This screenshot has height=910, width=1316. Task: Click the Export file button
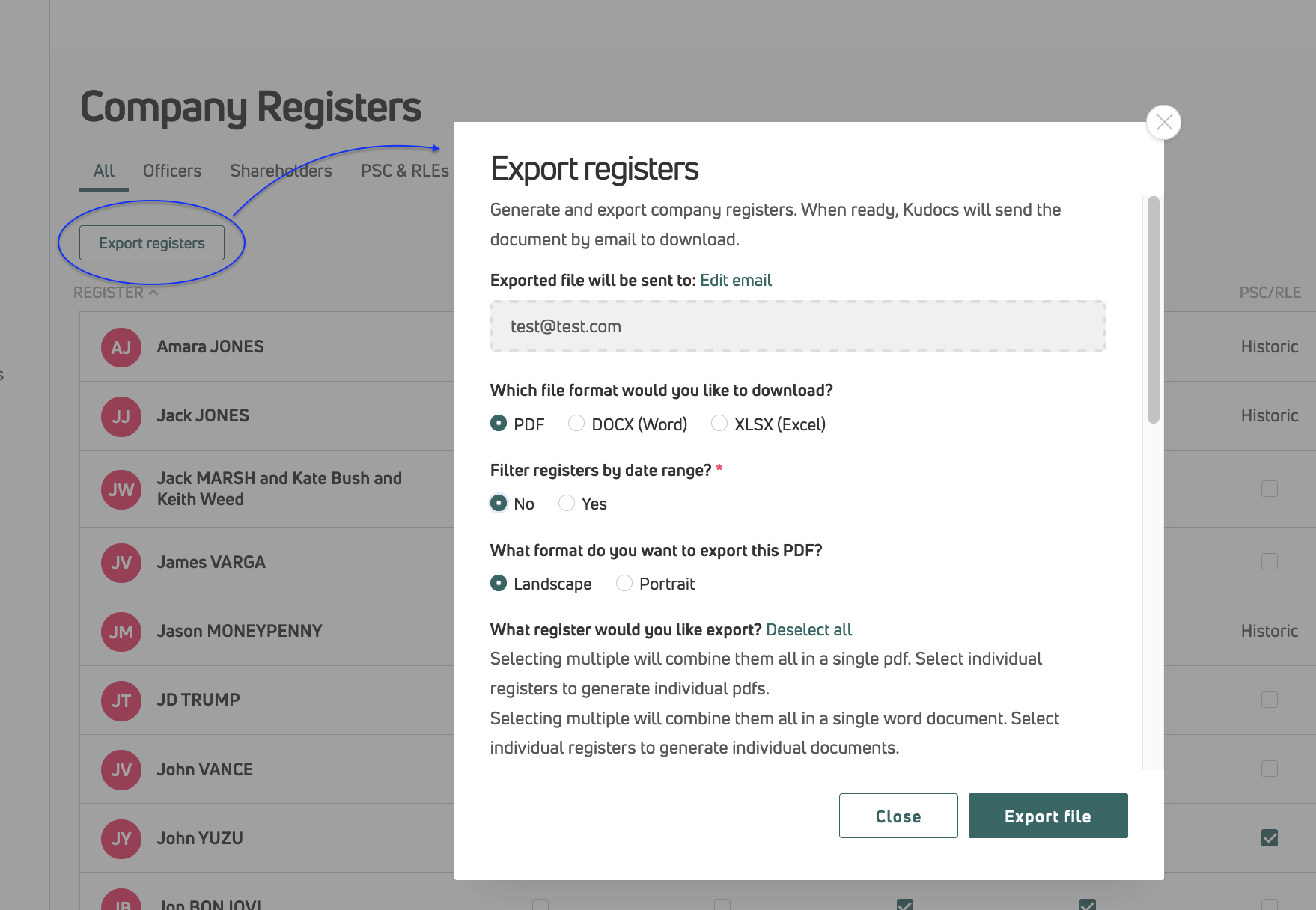click(1048, 816)
